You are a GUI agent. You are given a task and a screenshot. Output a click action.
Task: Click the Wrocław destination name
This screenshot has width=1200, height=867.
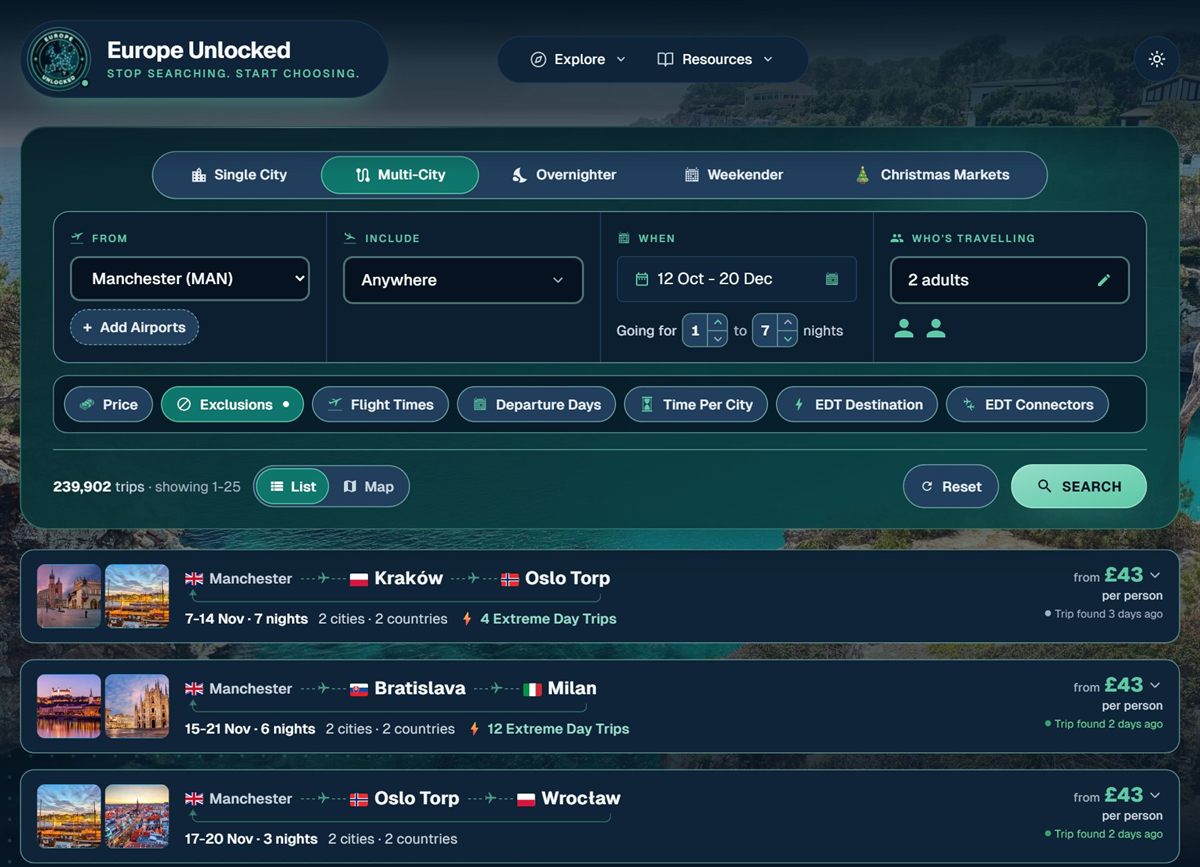[x=581, y=798]
